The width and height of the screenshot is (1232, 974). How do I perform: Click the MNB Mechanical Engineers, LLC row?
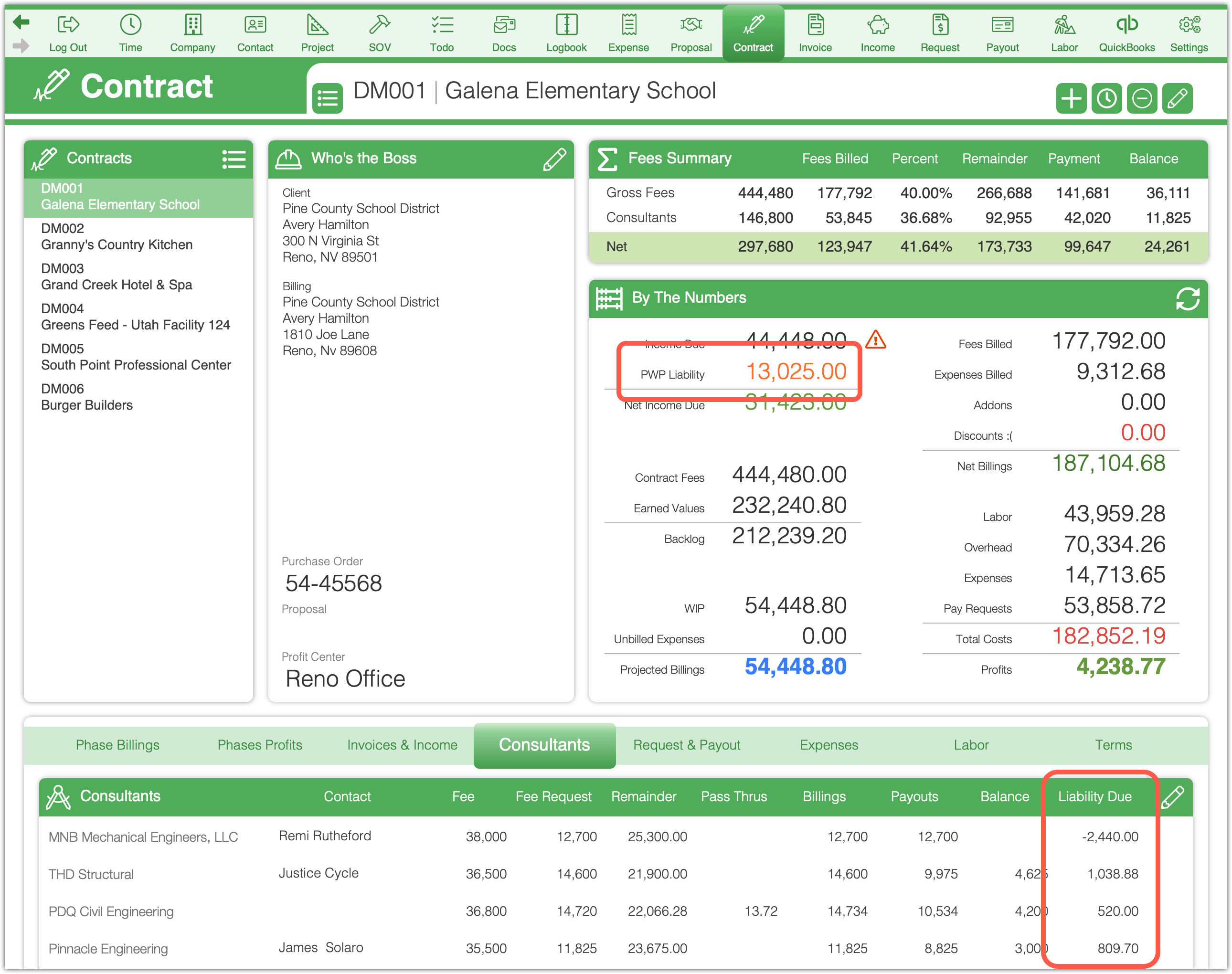tap(616, 837)
